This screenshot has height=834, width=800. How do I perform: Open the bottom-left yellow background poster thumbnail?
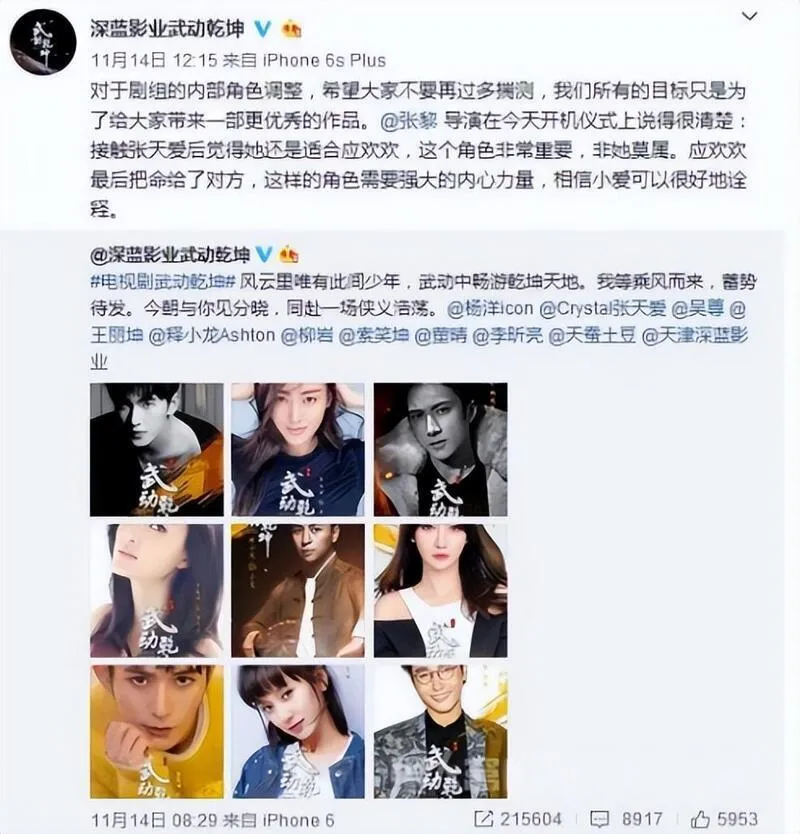pyautogui.click(x=157, y=732)
